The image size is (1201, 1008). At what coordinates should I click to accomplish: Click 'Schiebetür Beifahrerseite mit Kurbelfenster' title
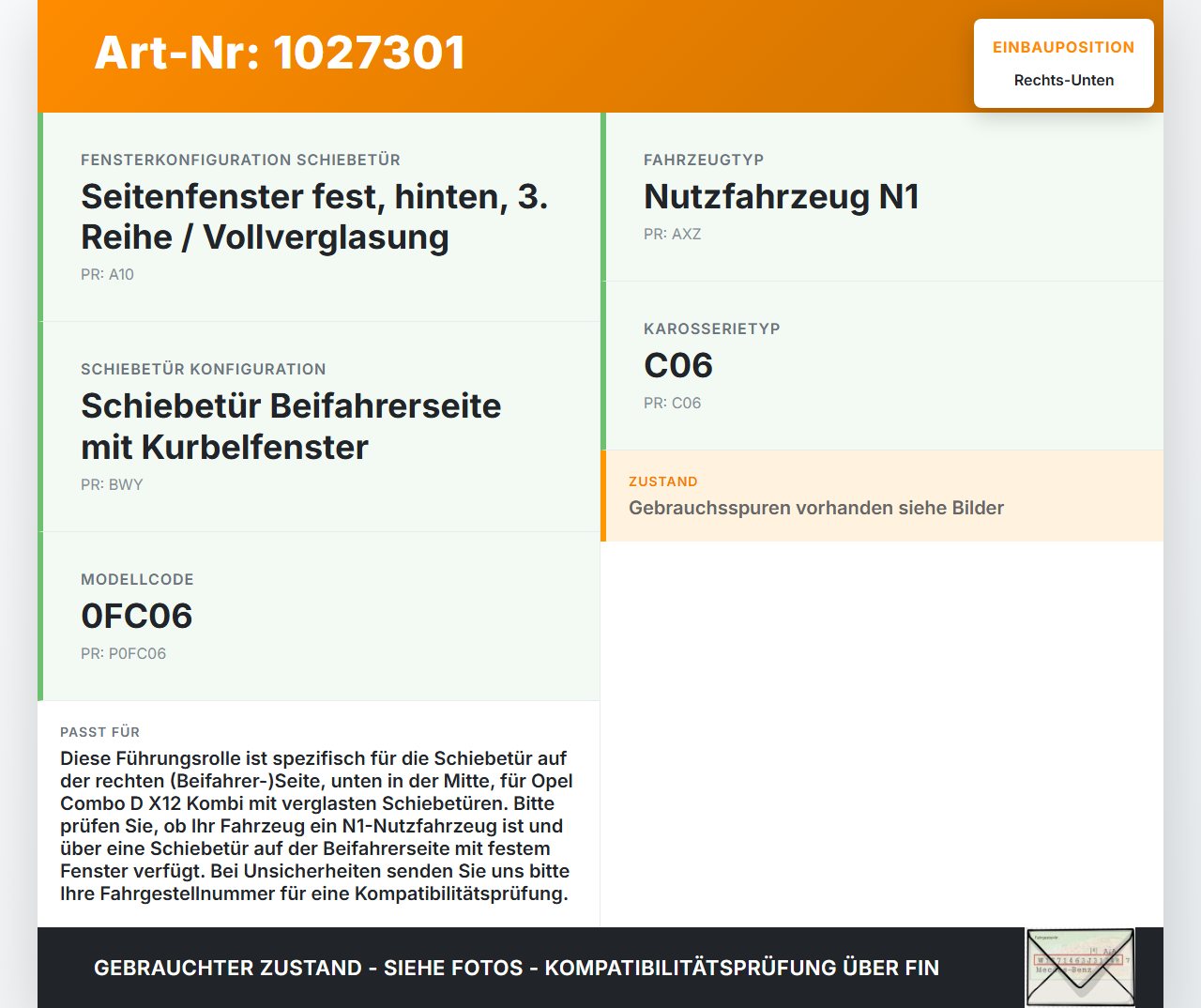coord(291,427)
